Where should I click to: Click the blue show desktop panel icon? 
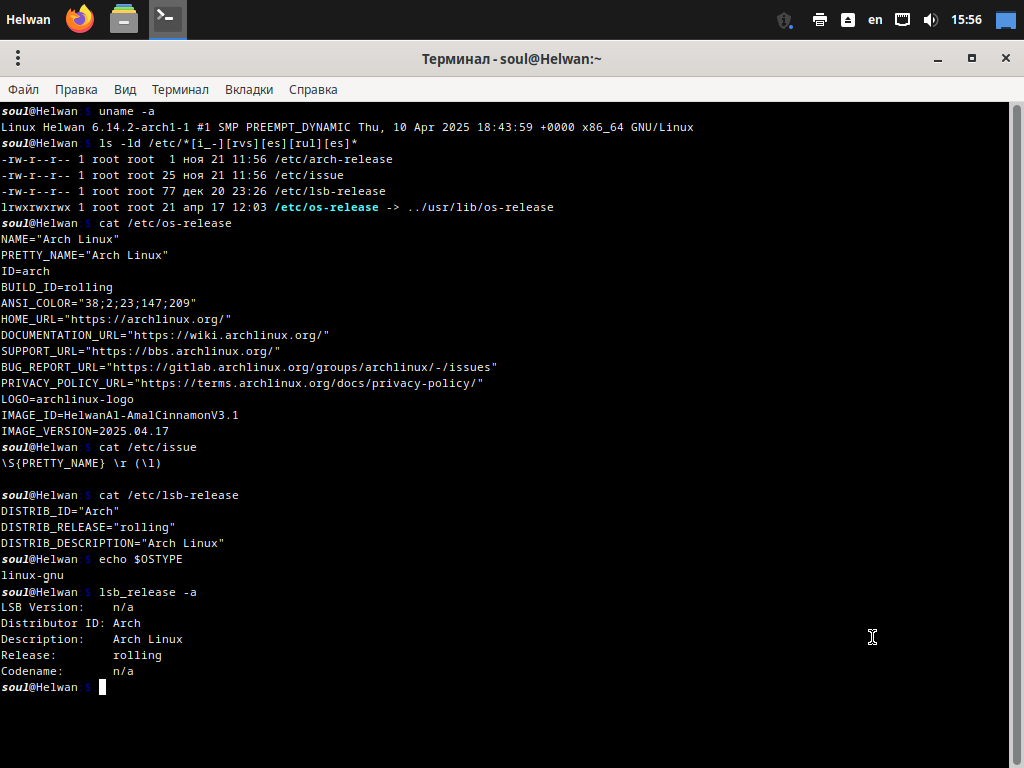tap(1006, 20)
